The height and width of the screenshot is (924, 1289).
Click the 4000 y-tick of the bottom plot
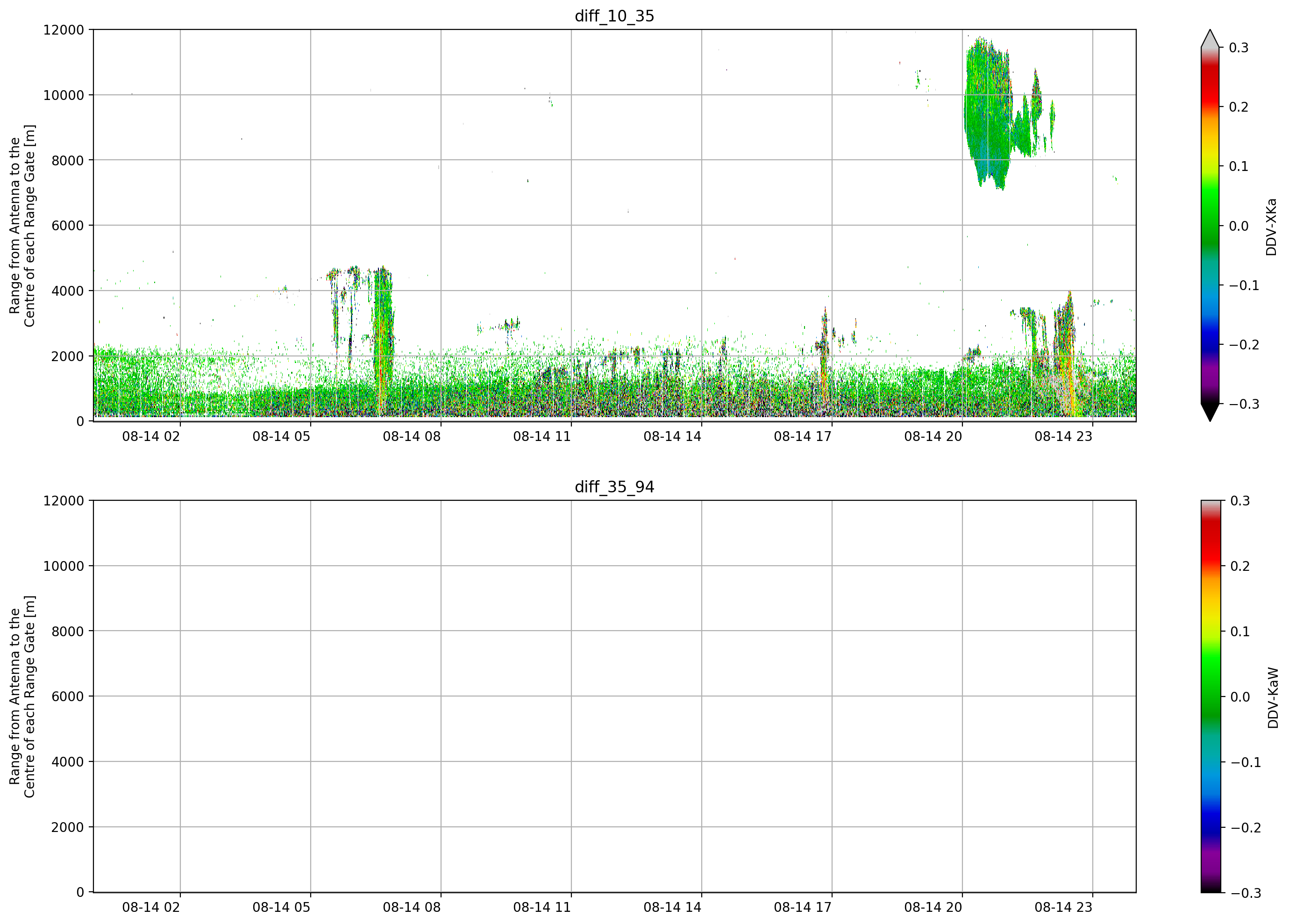[x=68, y=762]
